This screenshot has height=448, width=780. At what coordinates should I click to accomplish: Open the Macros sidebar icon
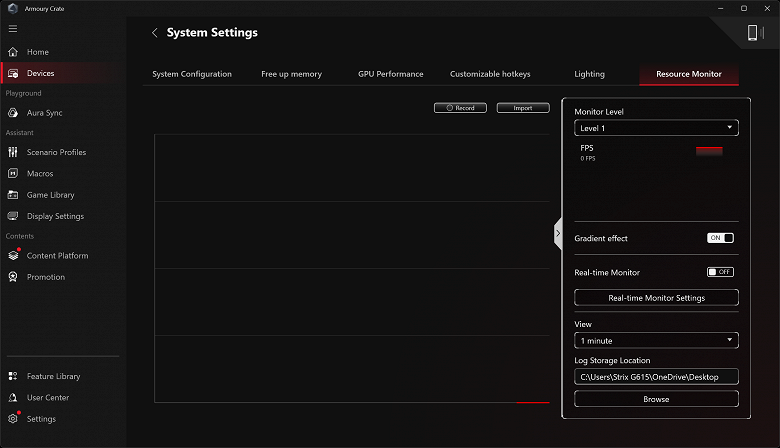(x=13, y=174)
